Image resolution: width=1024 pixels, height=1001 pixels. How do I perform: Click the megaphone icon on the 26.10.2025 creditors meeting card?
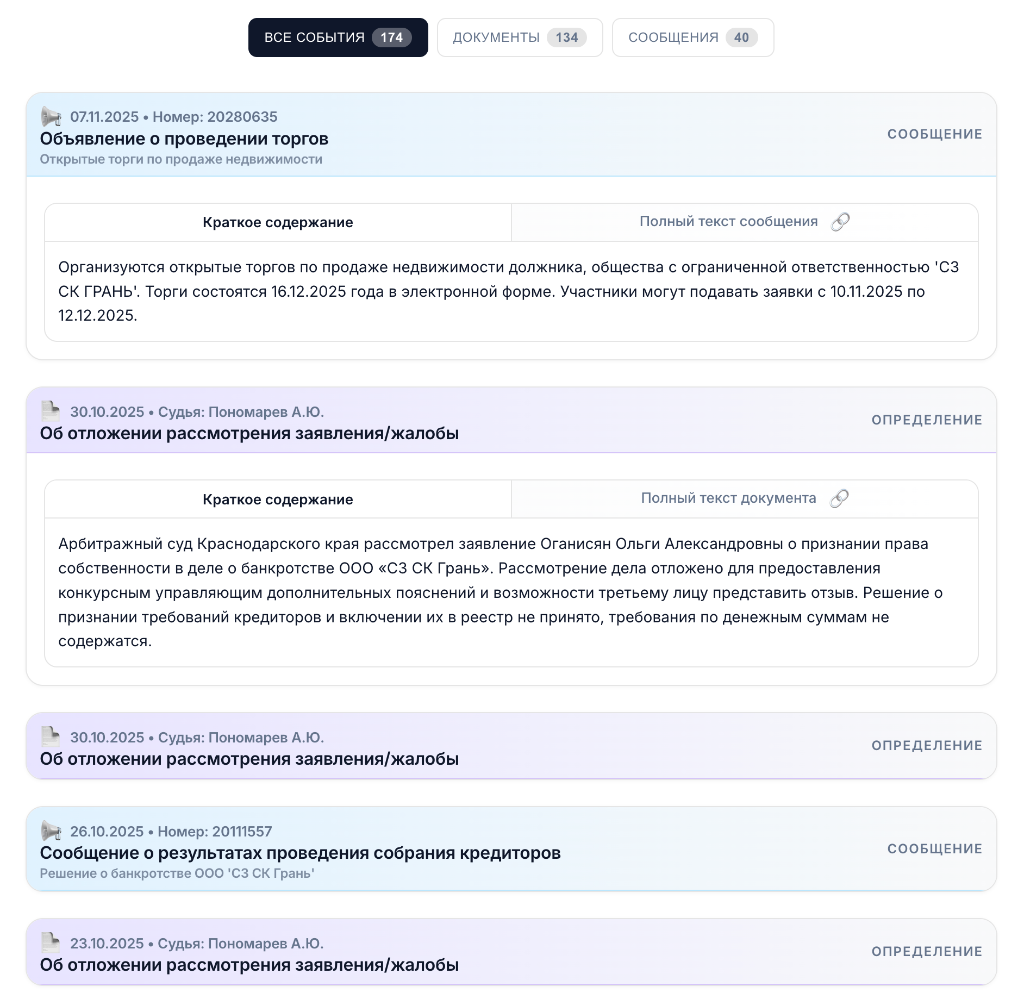(51, 830)
